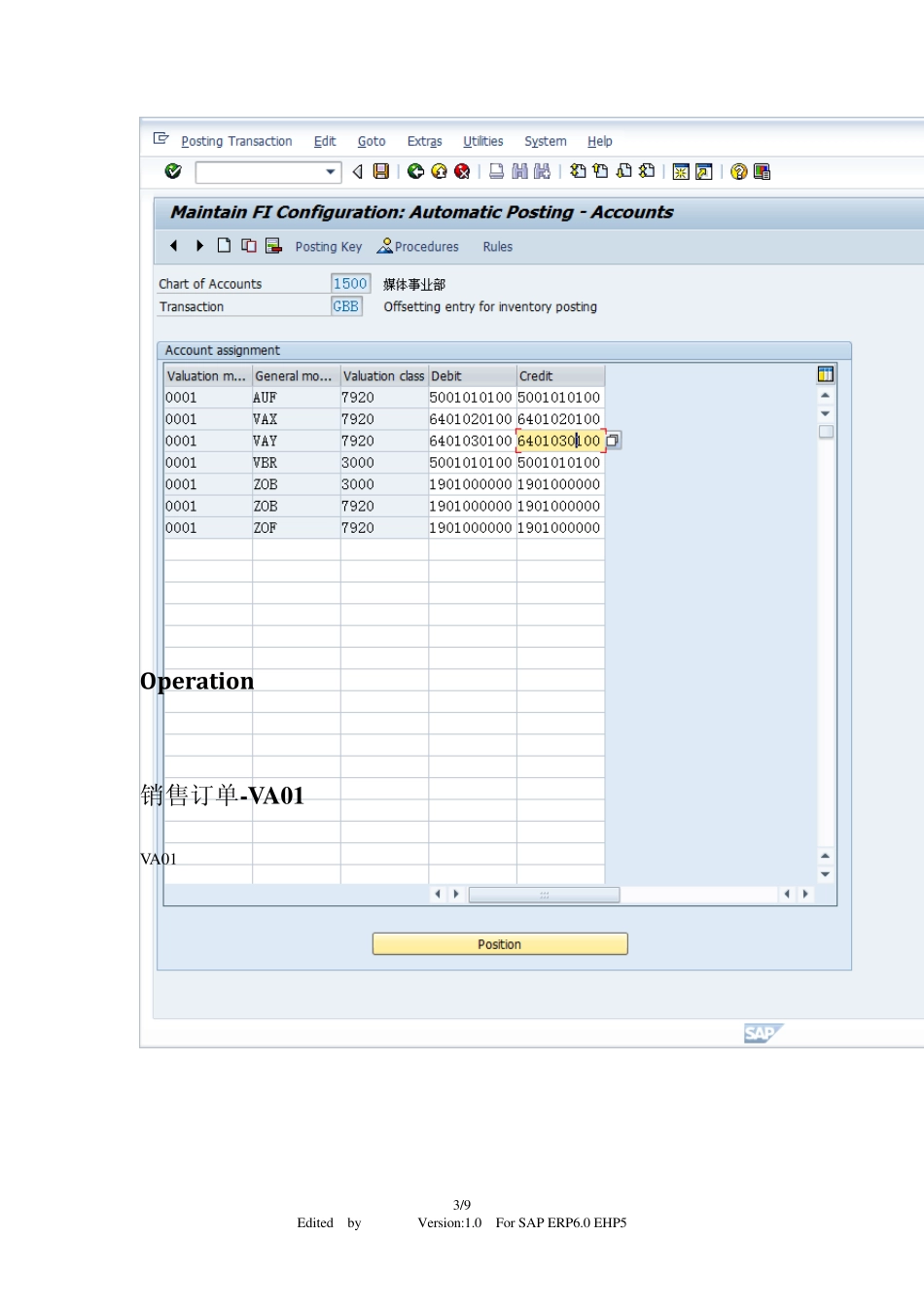Click valuation class 3000 in VBR row
Viewport: 924px width, 1307px height.
tap(384, 463)
